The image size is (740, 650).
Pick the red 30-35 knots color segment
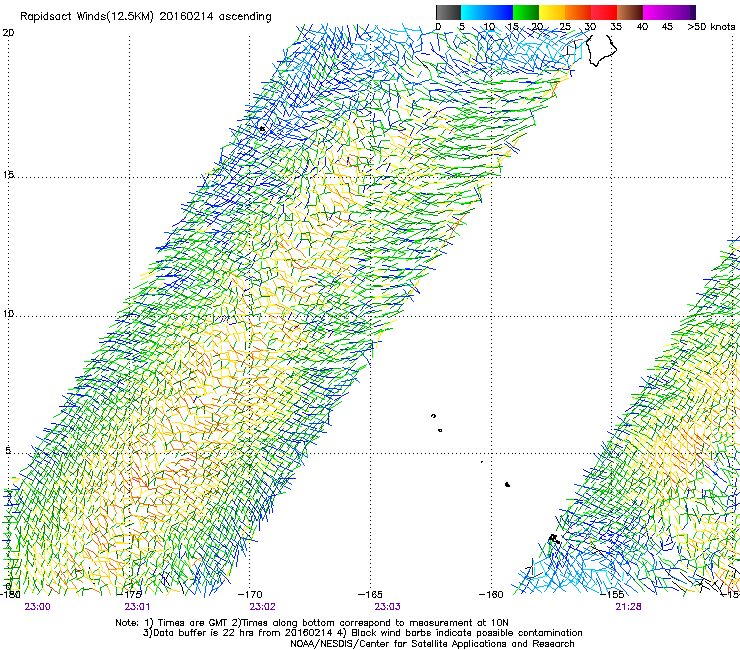pos(604,12)
